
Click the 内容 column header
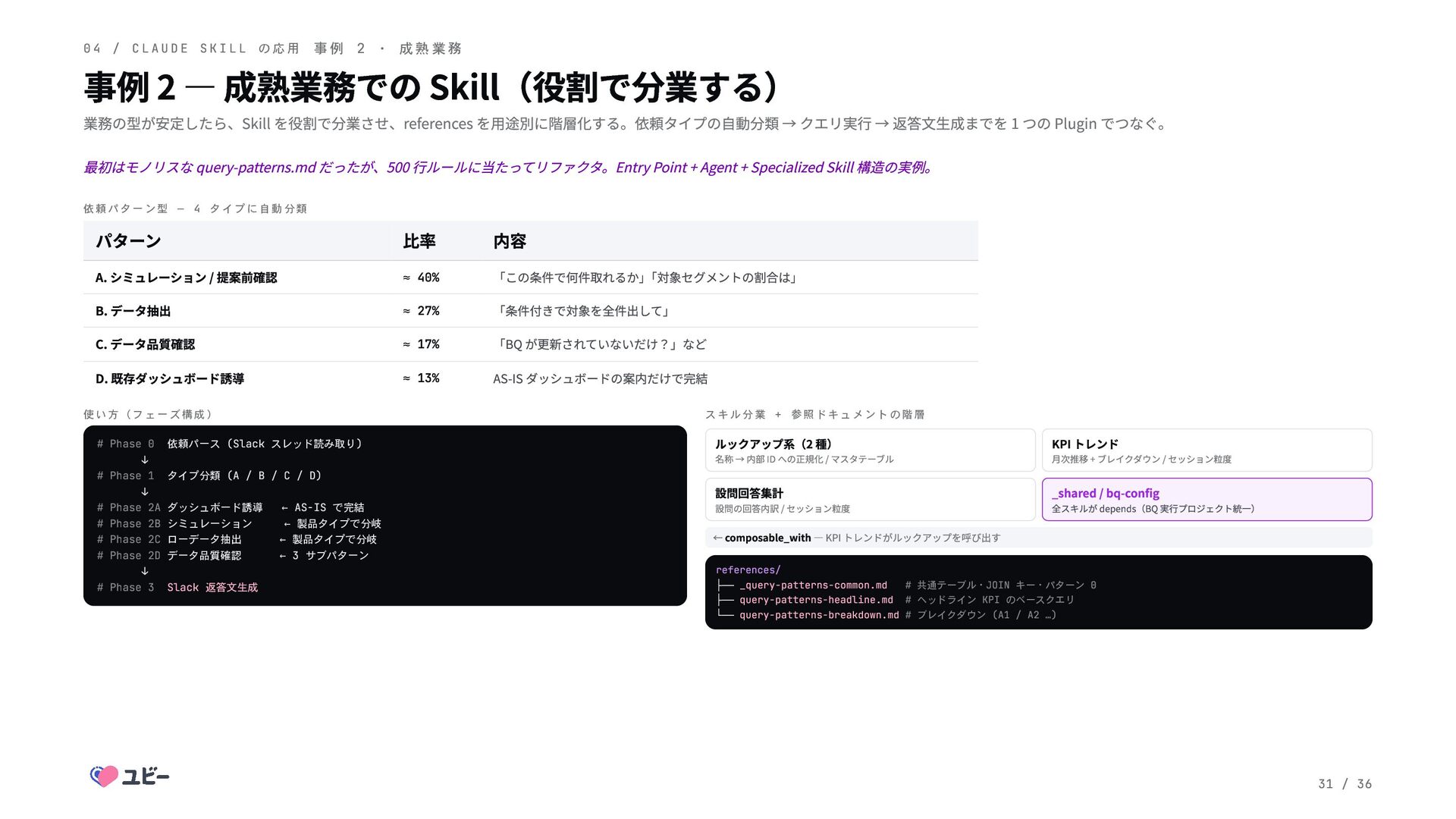point(510,241)
